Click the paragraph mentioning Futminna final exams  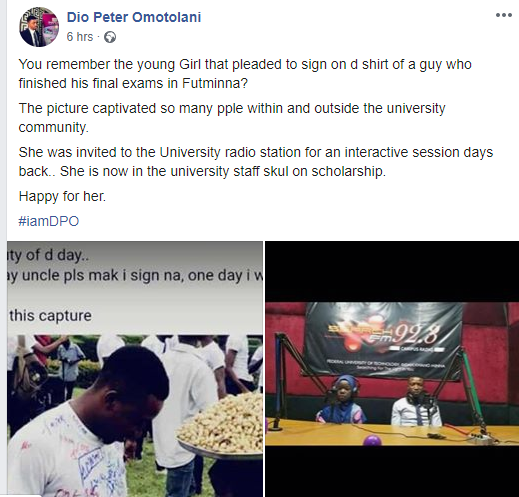click(245, 74)
